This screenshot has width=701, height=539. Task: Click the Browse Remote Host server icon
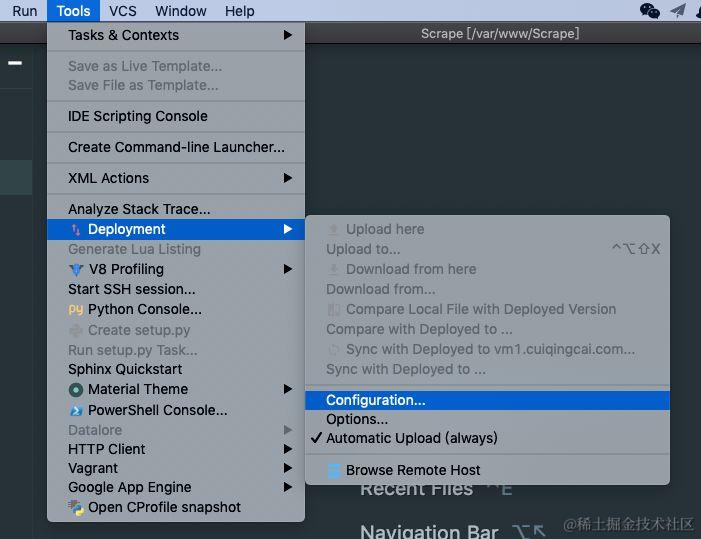[x=334, y=471]
